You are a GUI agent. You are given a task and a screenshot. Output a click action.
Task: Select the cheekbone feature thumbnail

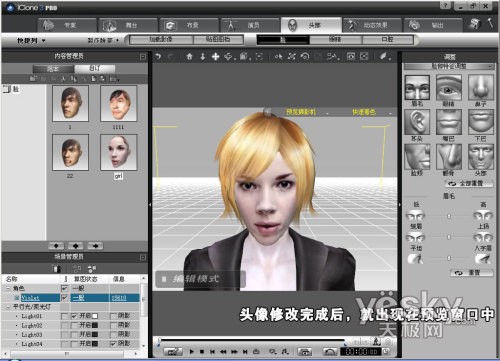(449, 157)
